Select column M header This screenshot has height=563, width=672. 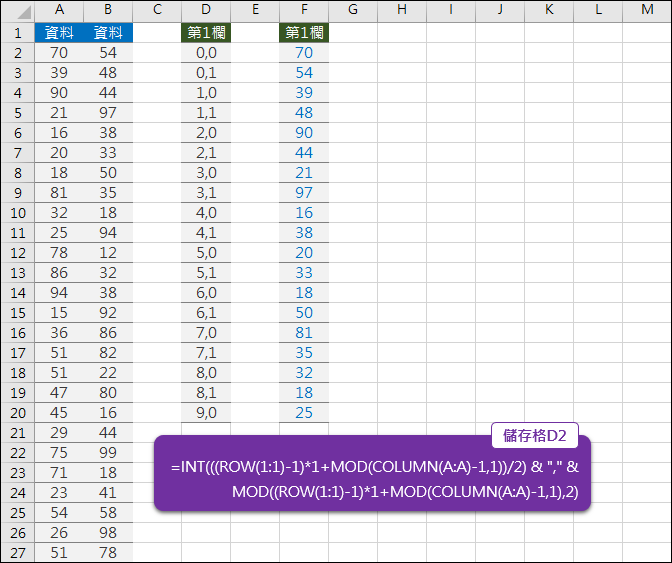(x=647, y=10)
